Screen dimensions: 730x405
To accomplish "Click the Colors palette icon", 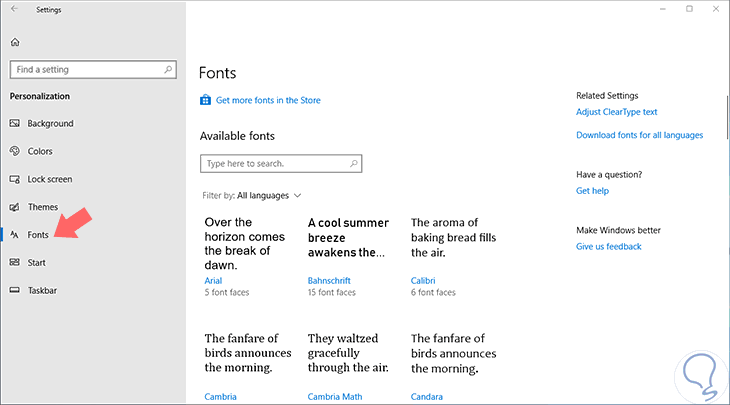I will coord(14,151).
